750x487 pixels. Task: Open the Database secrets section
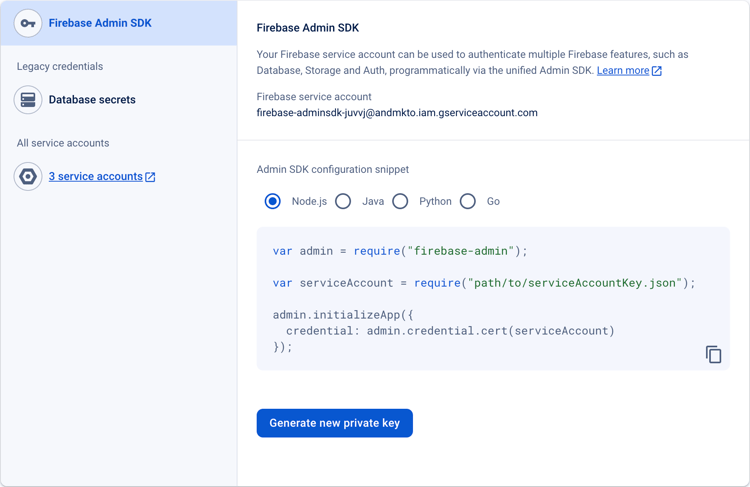pyautogui.click(x=92, y=100)
